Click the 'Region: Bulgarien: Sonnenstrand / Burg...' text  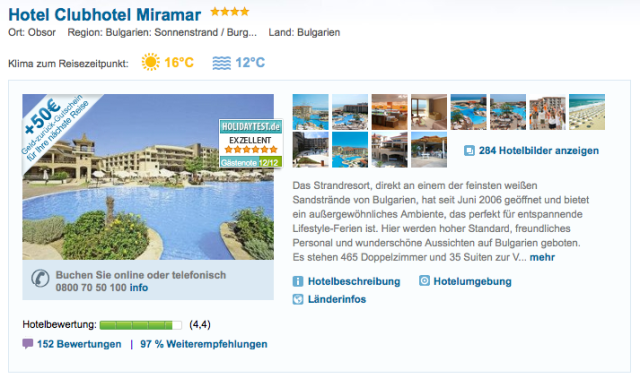(x=162, y=32)
